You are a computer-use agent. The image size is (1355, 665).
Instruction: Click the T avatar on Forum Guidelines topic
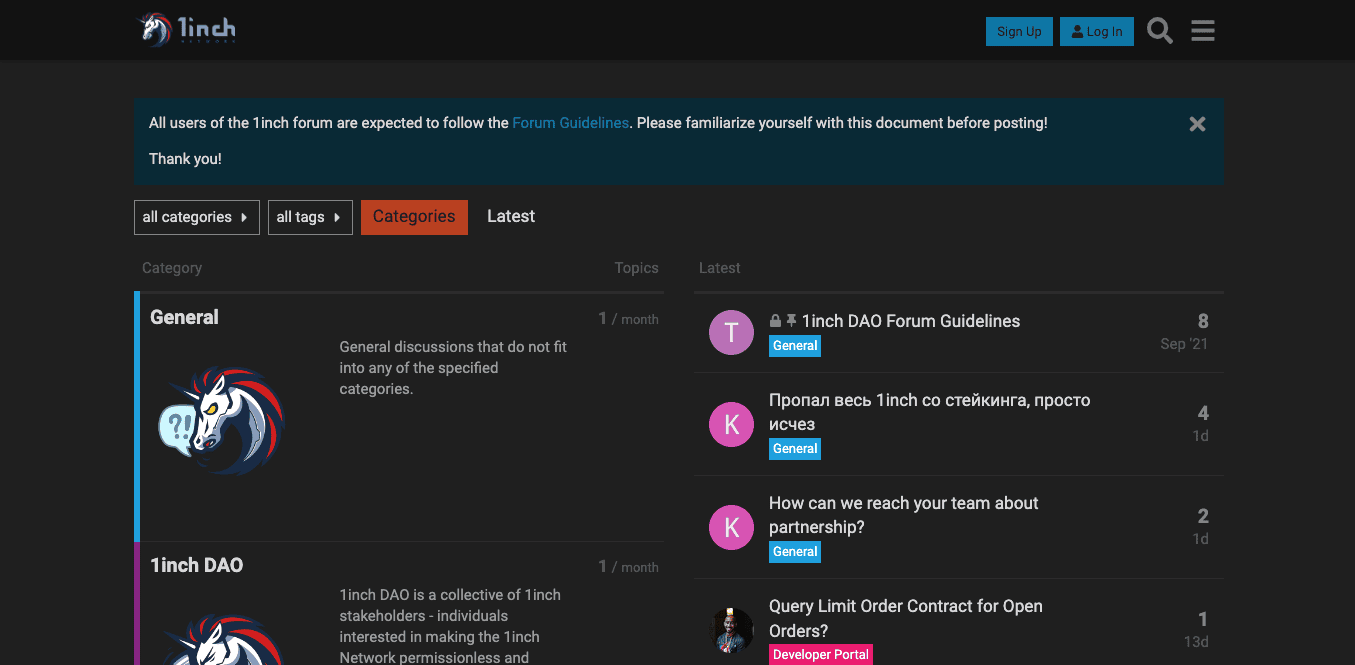point(731,332)
